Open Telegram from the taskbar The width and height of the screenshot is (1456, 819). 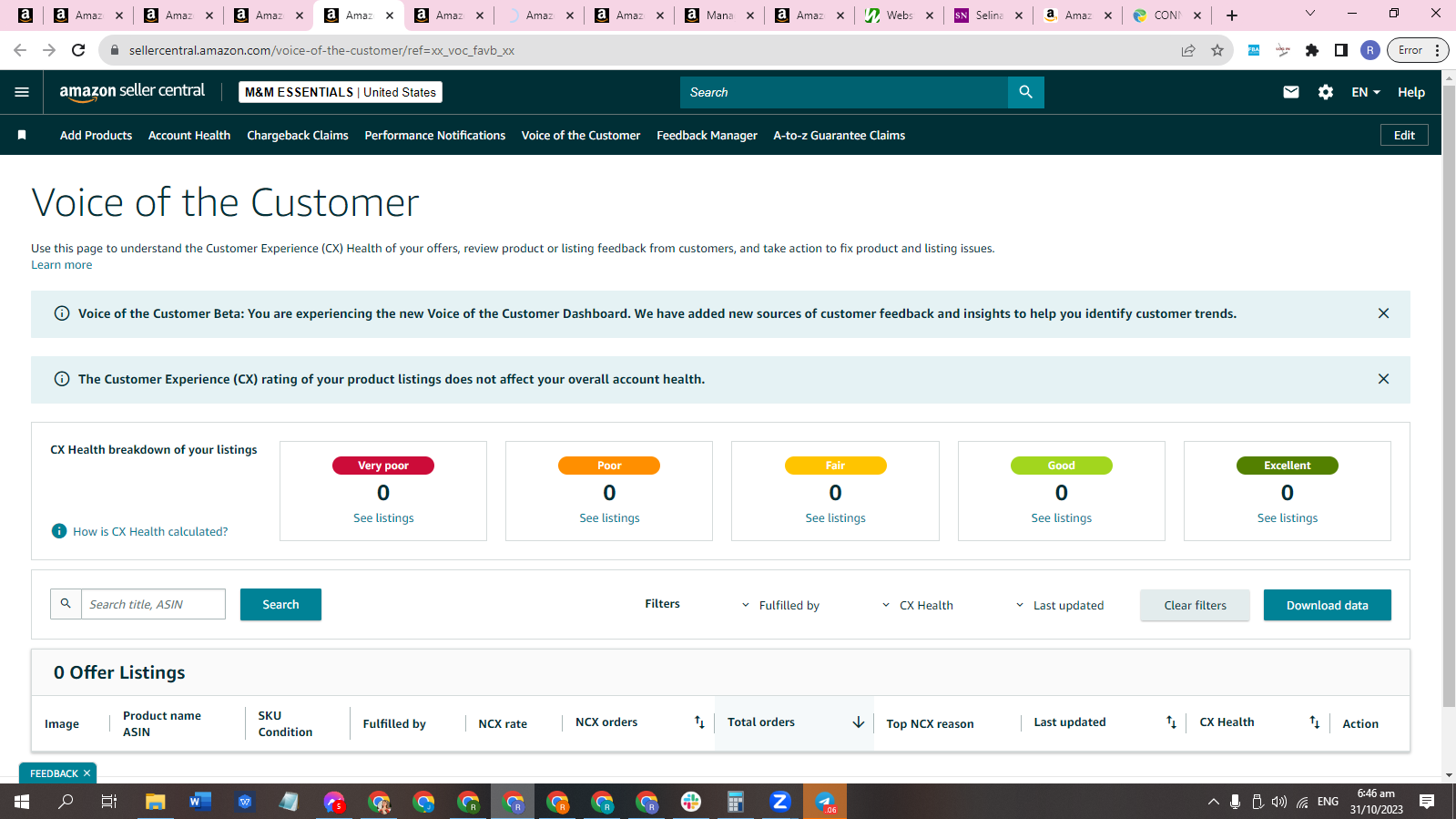click(825, 802)
